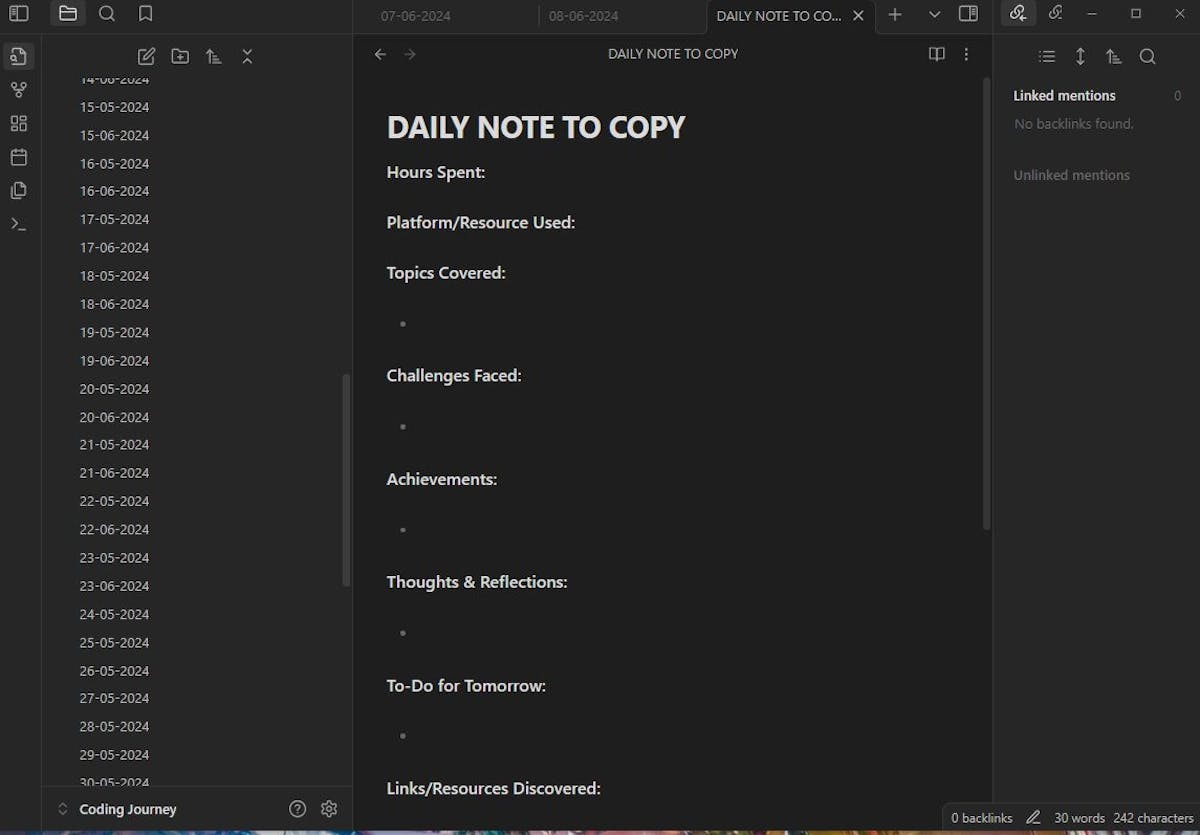
Task: Open the note's more options menu
Action: [966, 54]
